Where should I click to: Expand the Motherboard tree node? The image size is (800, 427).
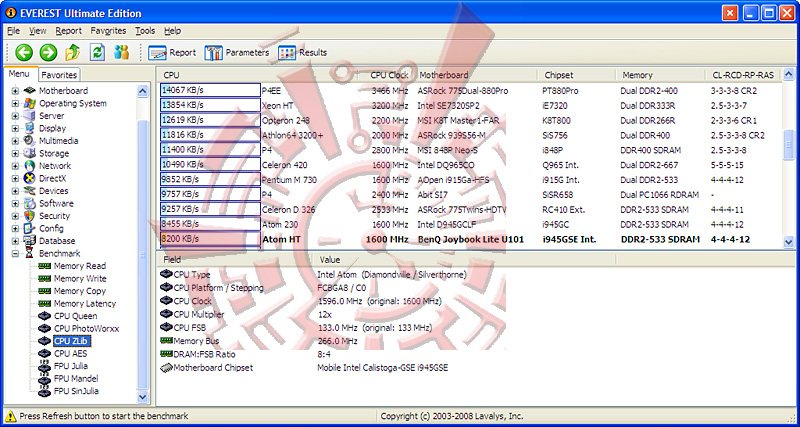pyautogui.click(x=15, y=91)
